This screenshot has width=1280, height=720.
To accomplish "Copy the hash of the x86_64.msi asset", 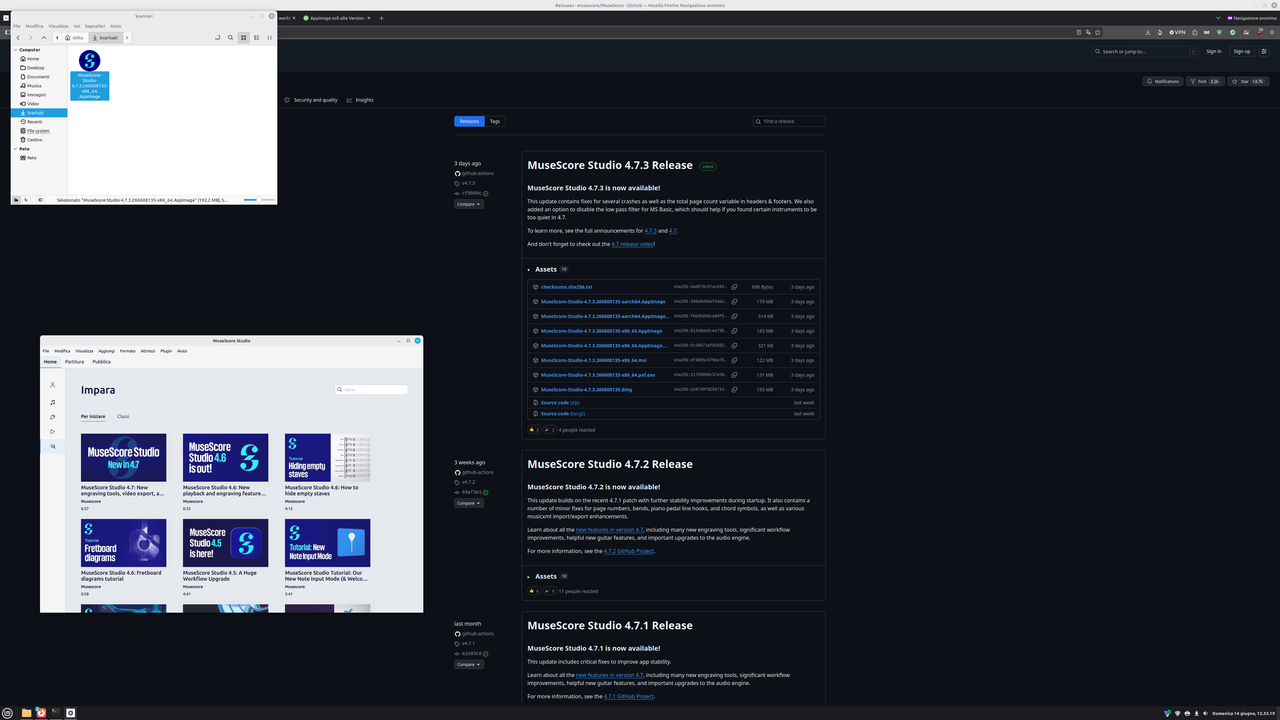I will [734, 360].
